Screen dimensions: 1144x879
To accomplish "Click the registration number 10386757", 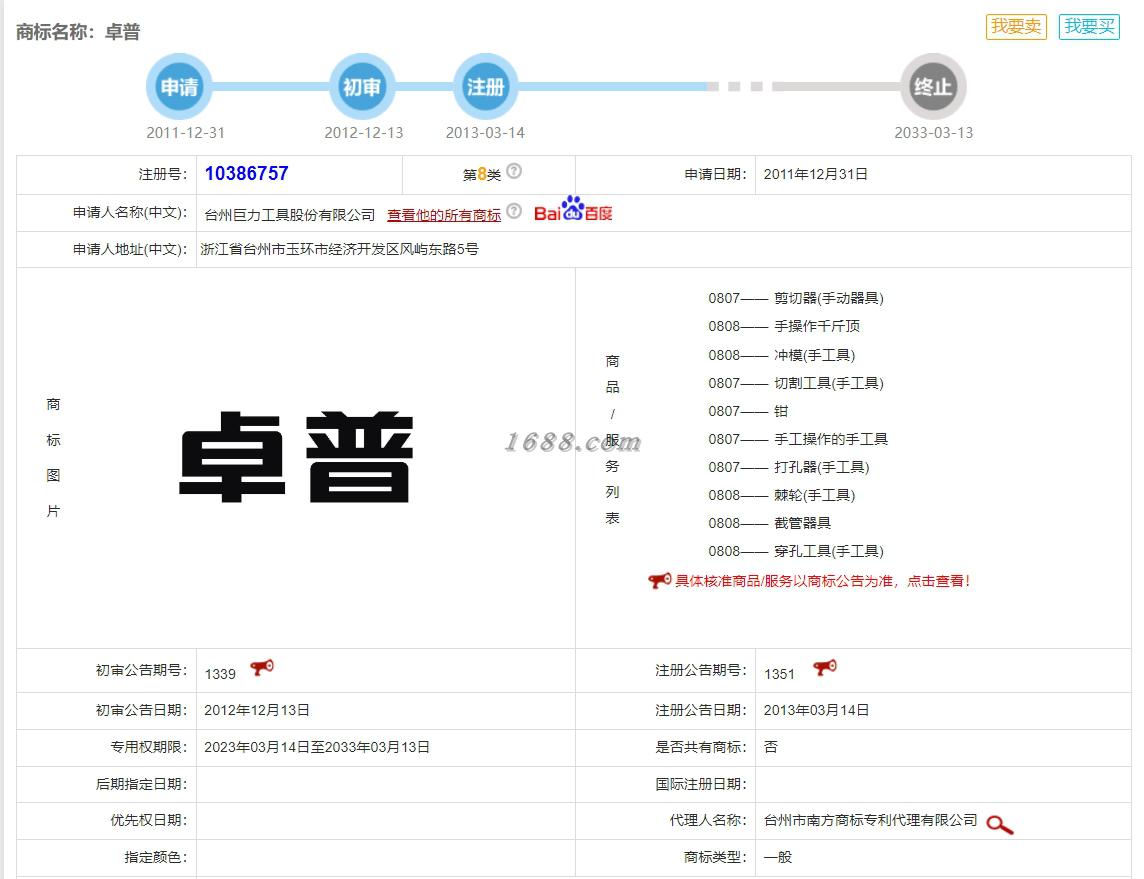I will [247, 174].
